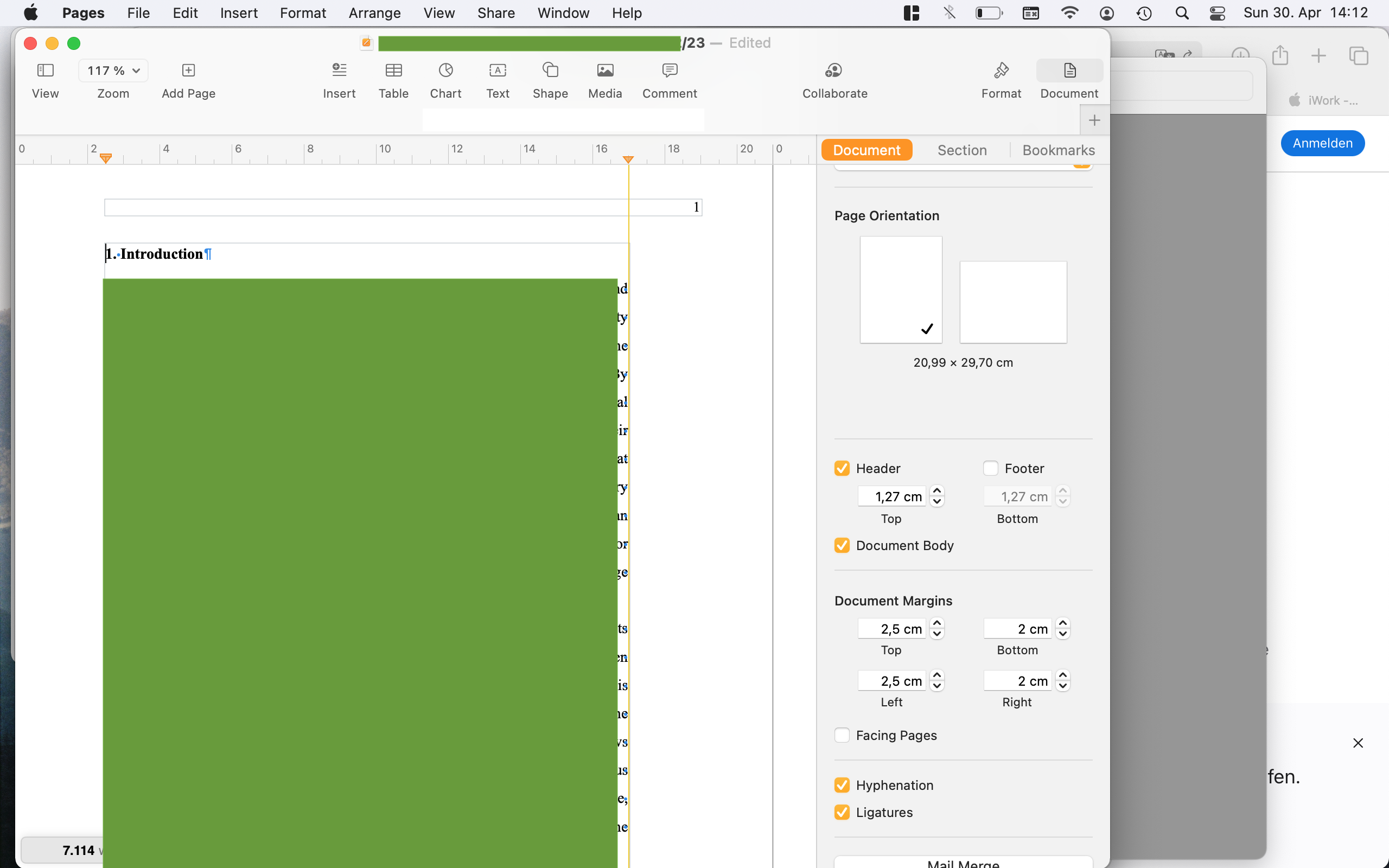Disable the Hyphenation checkbox
This screenshot has width=1389, height=868.
pos(842,785)
